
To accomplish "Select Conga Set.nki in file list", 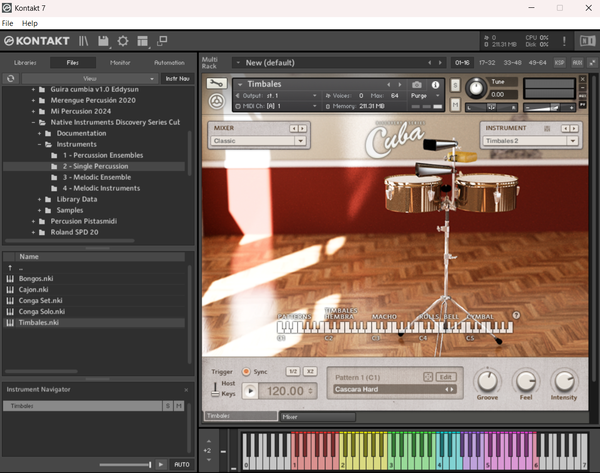I will [41, 300].
